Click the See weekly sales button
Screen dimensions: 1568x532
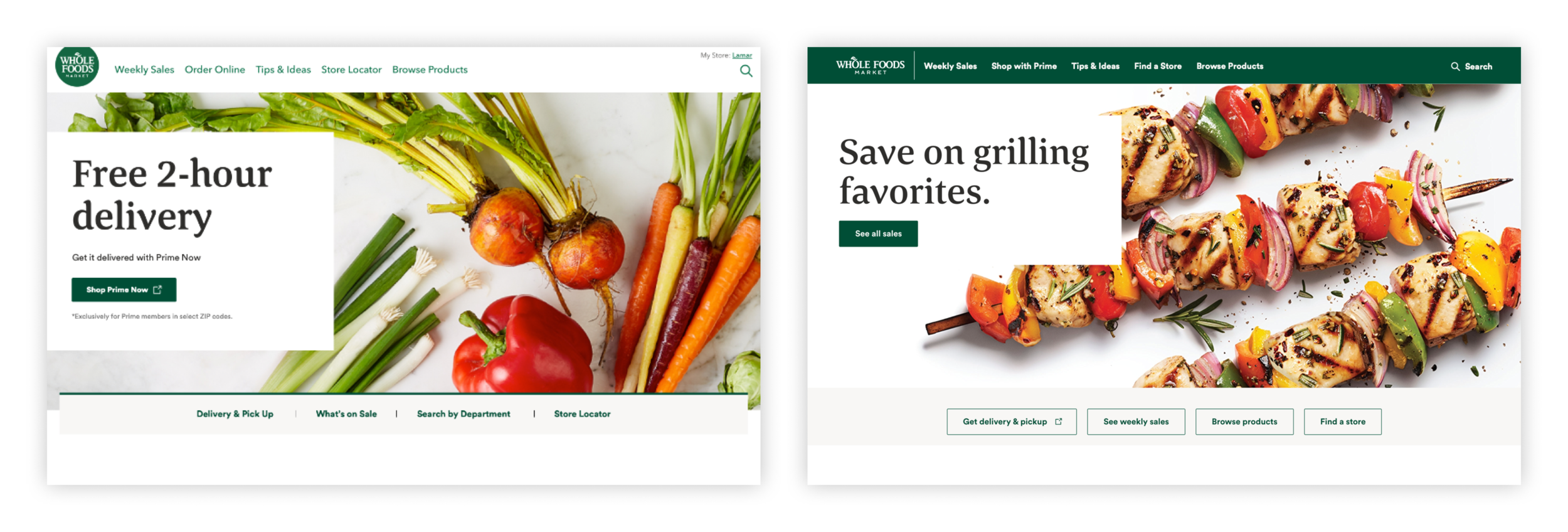tap(1136, 422)
